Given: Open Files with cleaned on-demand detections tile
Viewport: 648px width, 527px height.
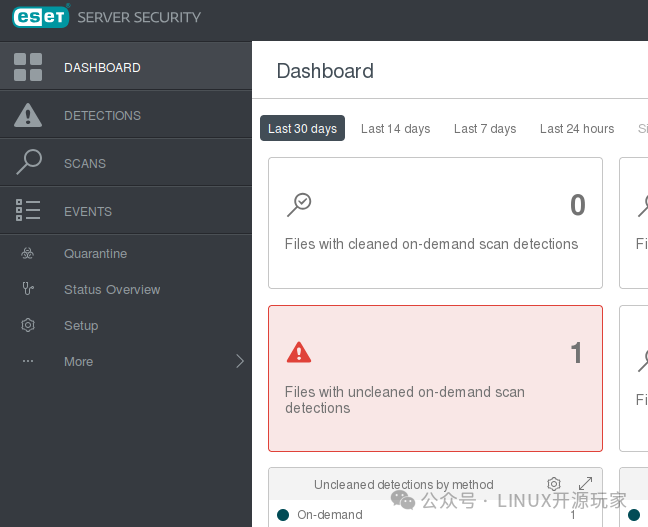Looking at the screenshot, I should point(435,222).
